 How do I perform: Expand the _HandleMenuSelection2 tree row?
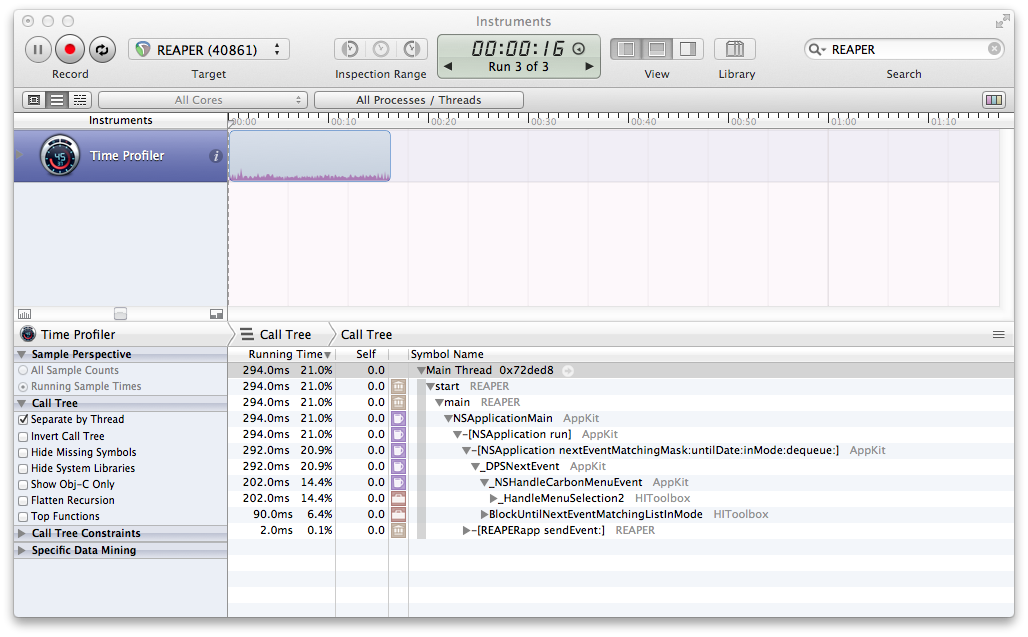(x=494, y=498)
